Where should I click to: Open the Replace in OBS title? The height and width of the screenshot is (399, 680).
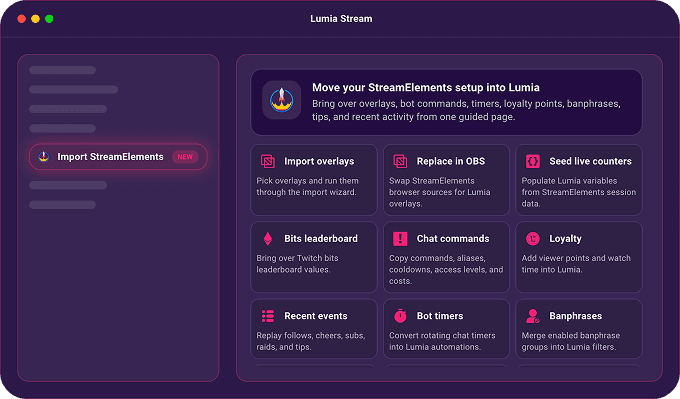pos(451,161)
